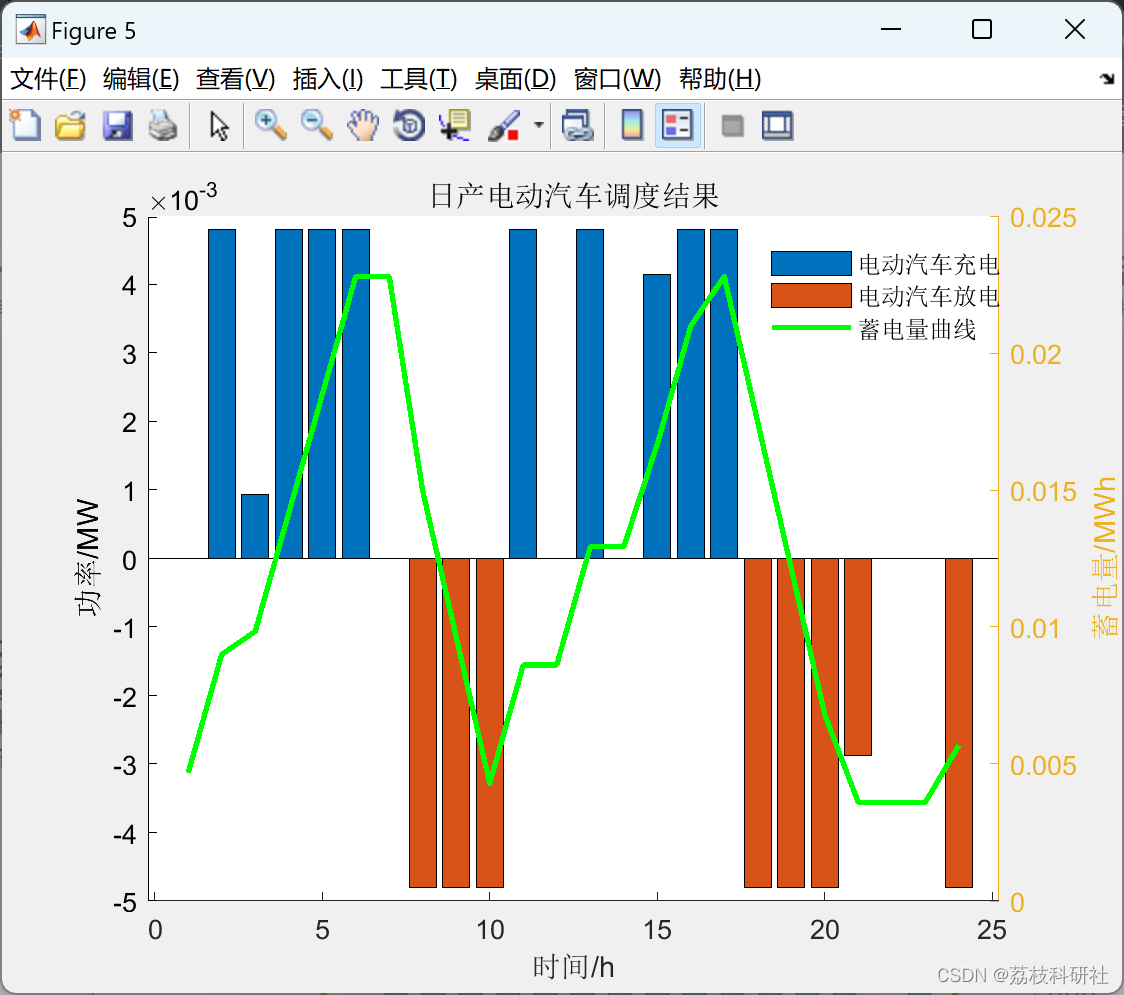Insert a colorbar using toolbar icon

pos(632,125)
